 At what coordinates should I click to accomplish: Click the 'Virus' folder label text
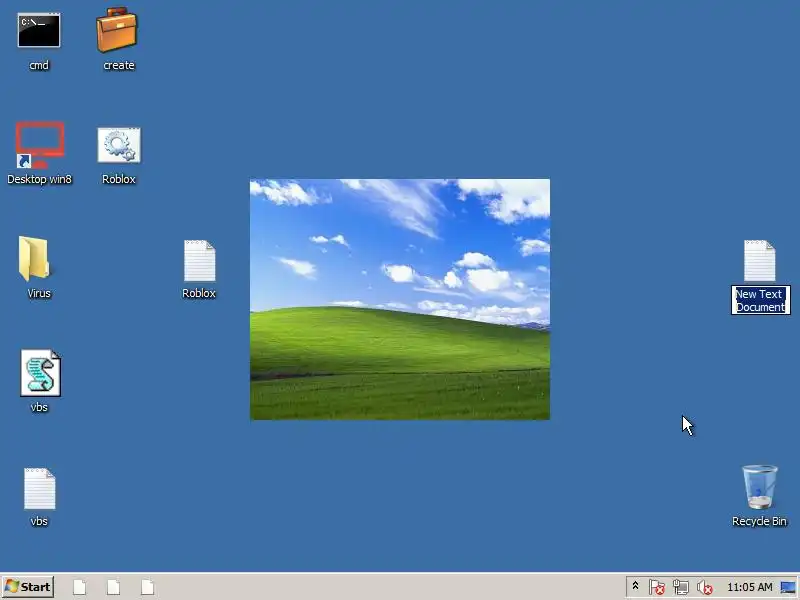coord(39,293)
